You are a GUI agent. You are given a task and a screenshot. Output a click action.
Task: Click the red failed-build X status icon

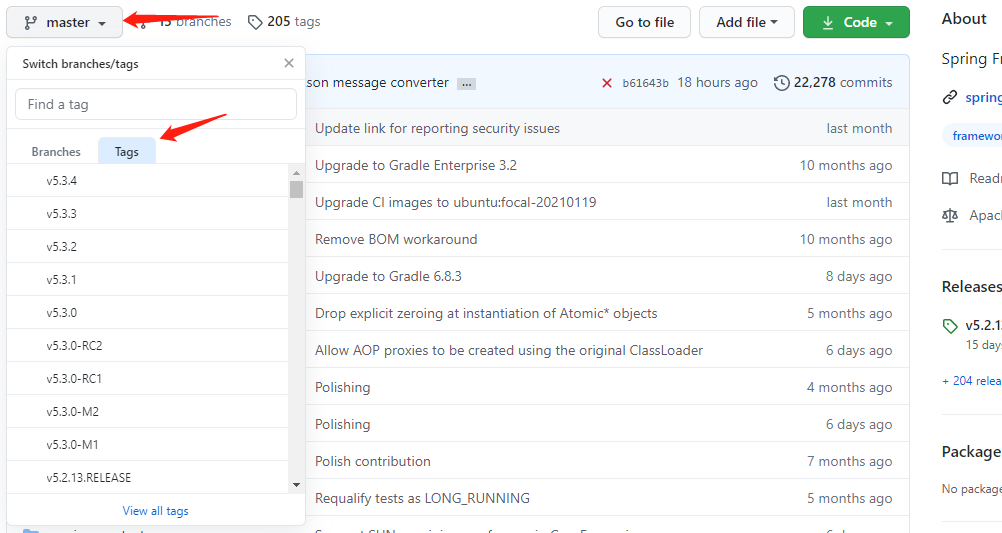tap(606, 83)
